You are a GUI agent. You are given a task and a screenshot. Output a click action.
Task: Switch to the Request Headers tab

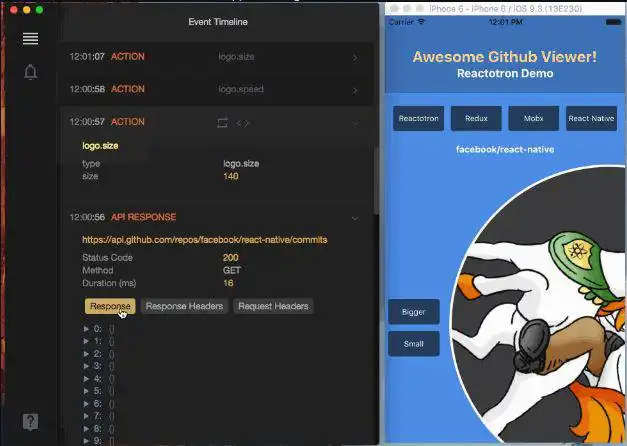[274, 306]
